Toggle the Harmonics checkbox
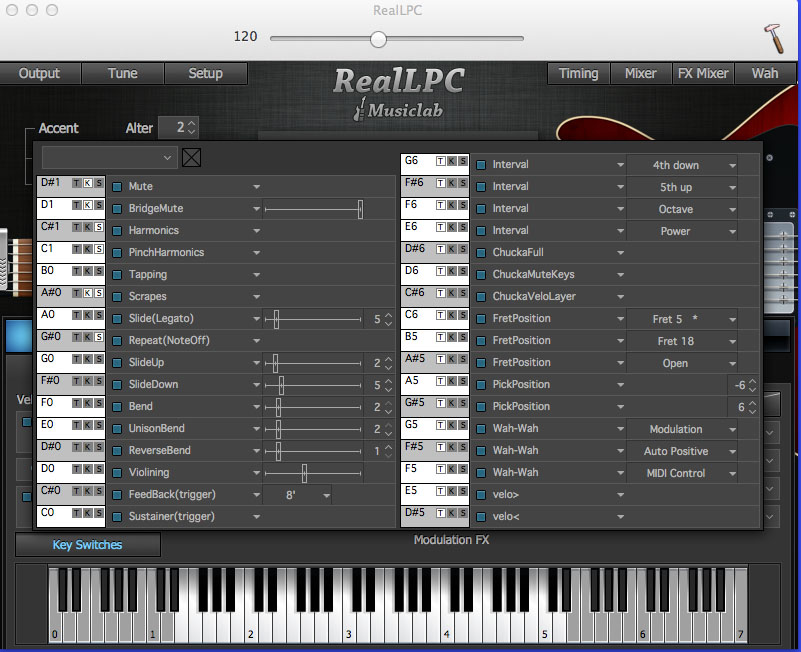 [117, 230]
